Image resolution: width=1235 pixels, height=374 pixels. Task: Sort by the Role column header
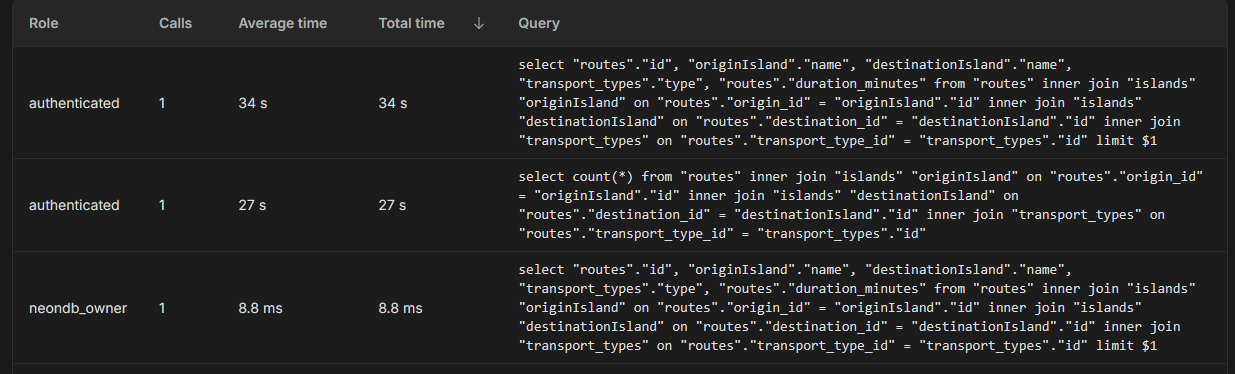click(43, 23)
